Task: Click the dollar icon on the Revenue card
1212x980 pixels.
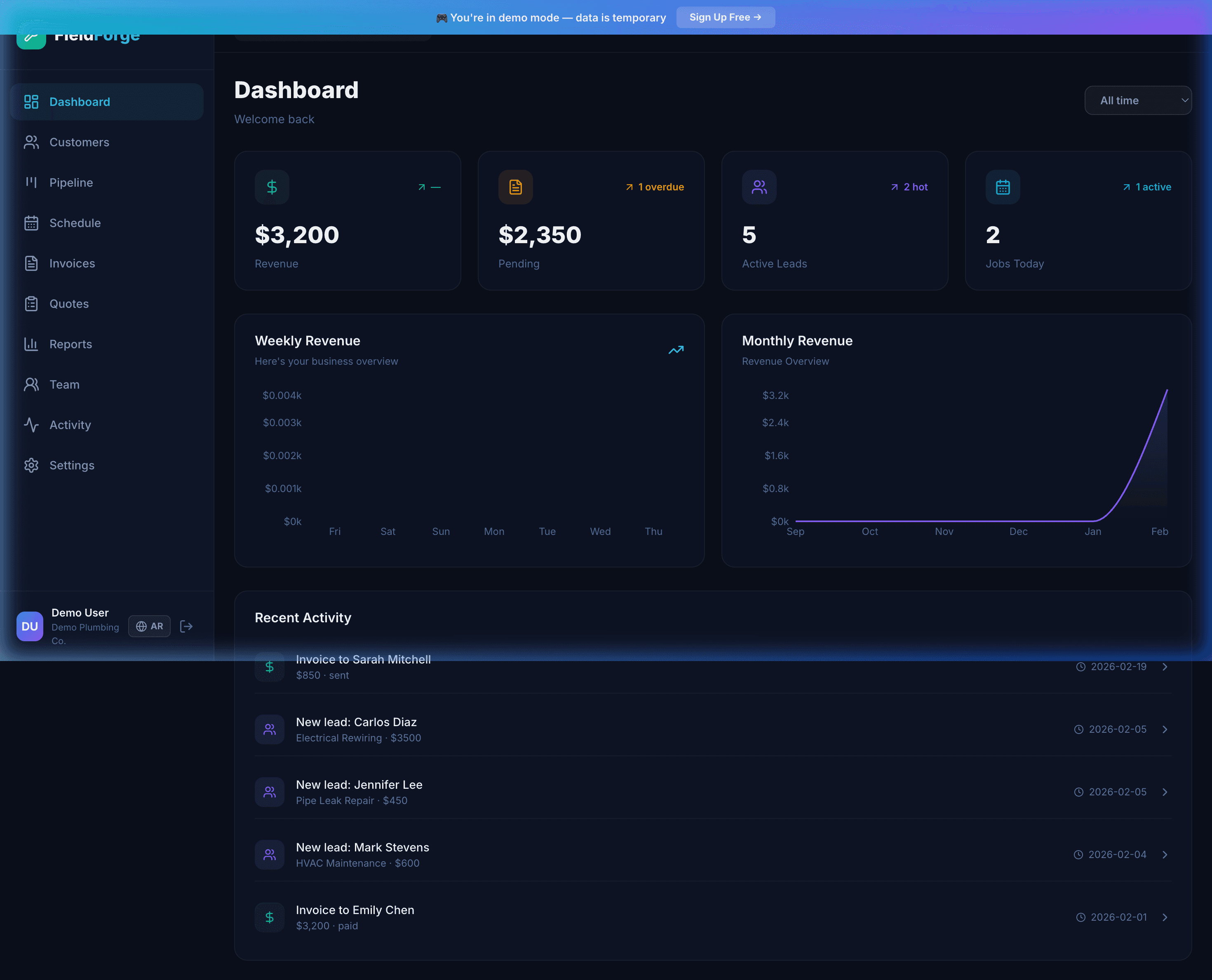Action: 272,187
